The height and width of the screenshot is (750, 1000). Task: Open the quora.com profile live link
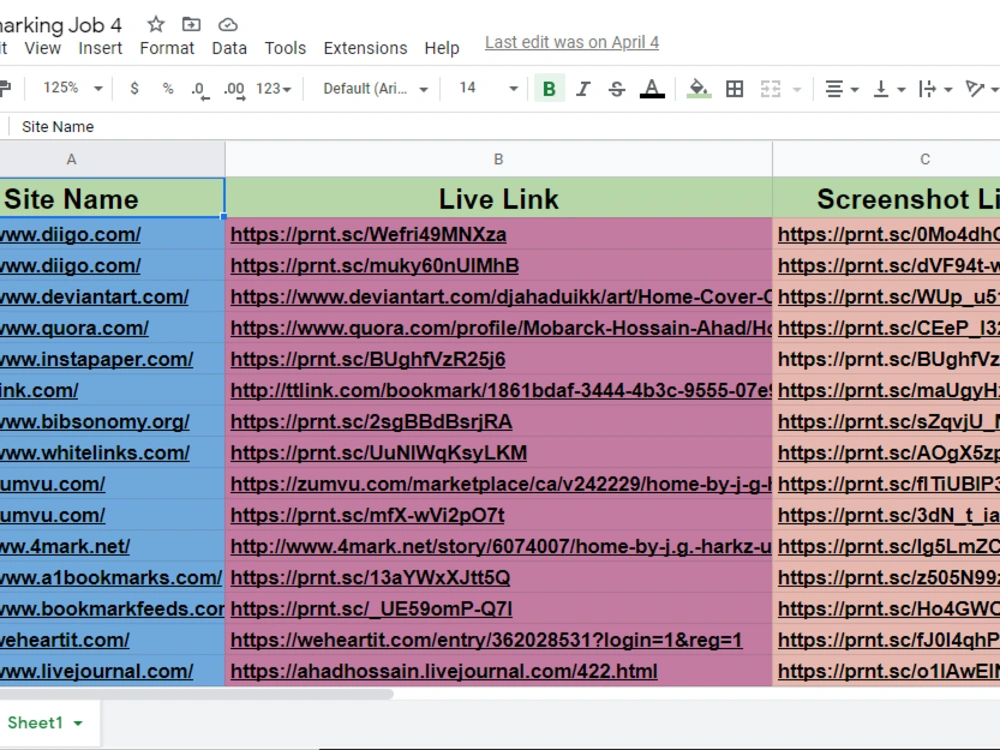click(501, 328)
